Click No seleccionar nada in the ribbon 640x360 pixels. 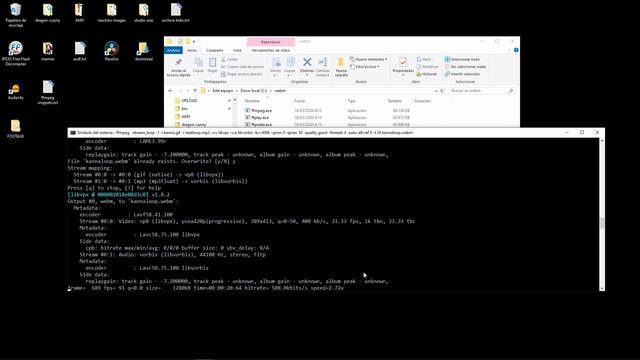[x=465, y=67]
